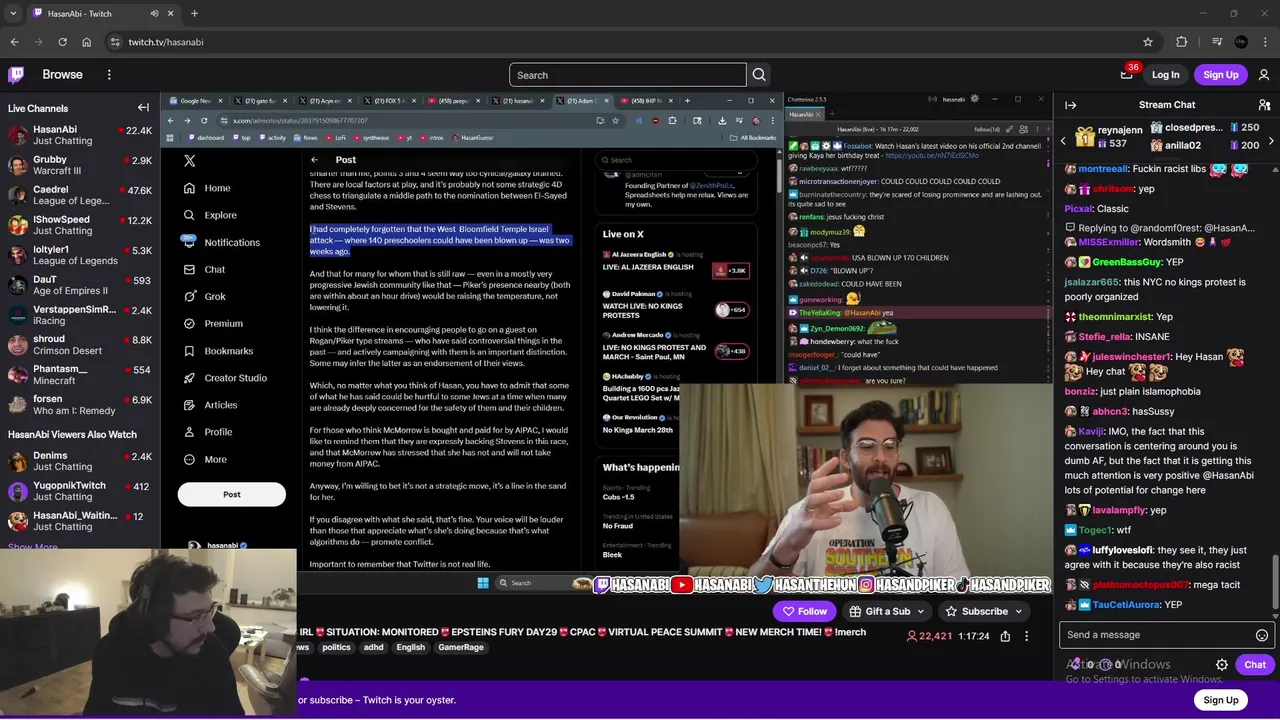The height and width of the screenshot is (720, 1280).
Task: Open browser profile avatar
Action: (x=1241, y=42)
